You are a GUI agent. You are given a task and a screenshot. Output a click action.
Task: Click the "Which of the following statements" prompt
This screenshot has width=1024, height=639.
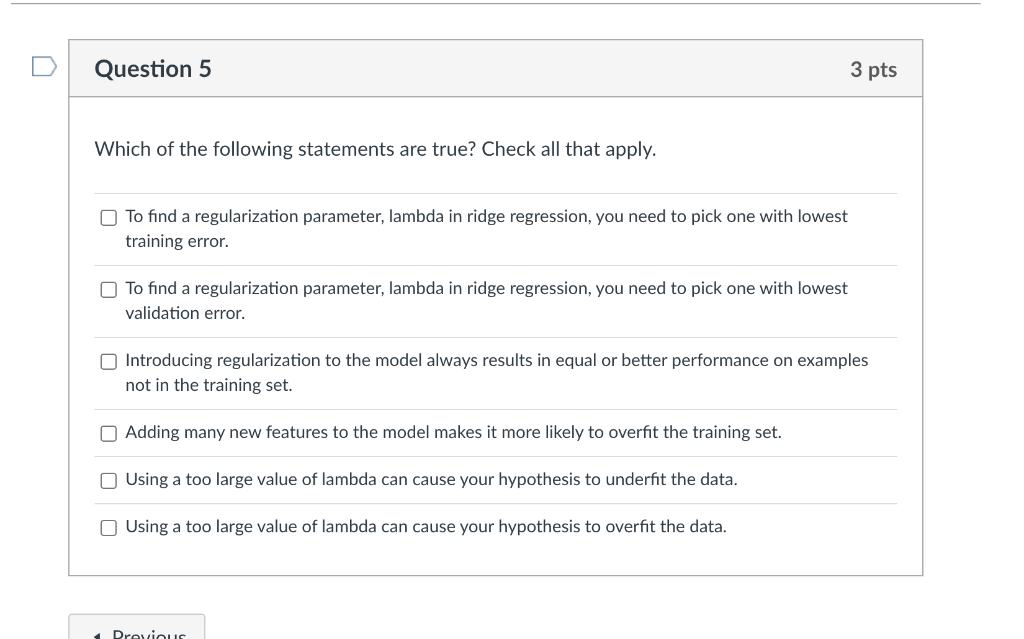(x=375, y=149)
